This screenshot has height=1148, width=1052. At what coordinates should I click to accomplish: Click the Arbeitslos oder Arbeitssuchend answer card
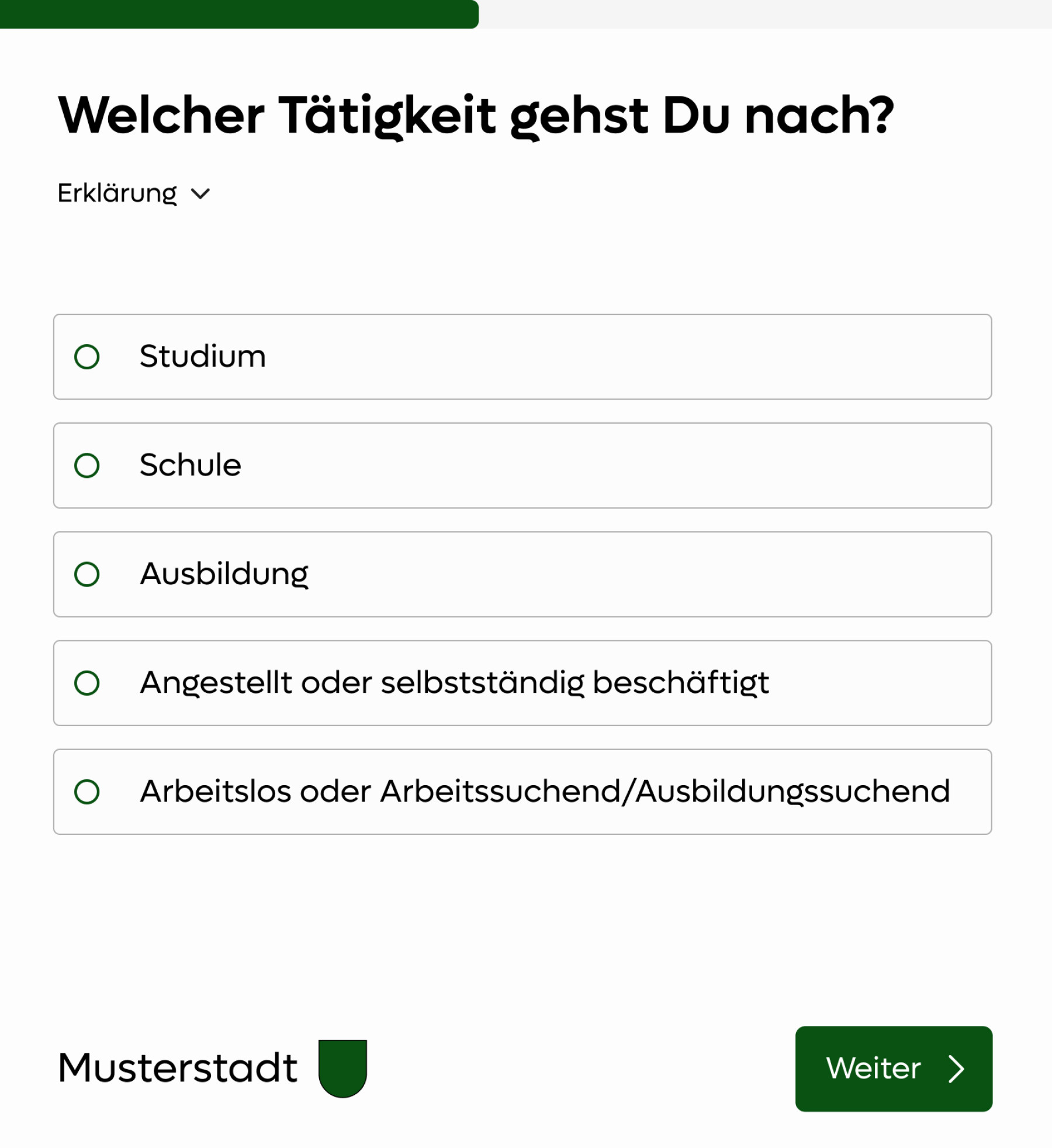[x=522, y=792]
